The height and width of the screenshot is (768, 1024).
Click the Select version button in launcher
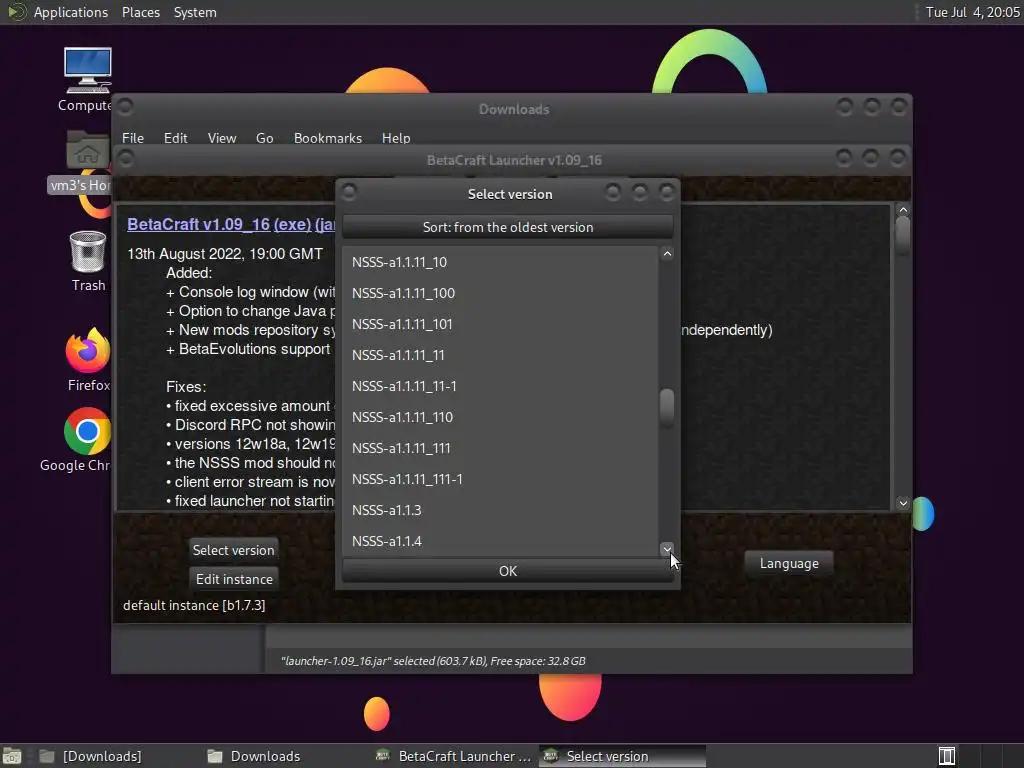coord(233,550)
